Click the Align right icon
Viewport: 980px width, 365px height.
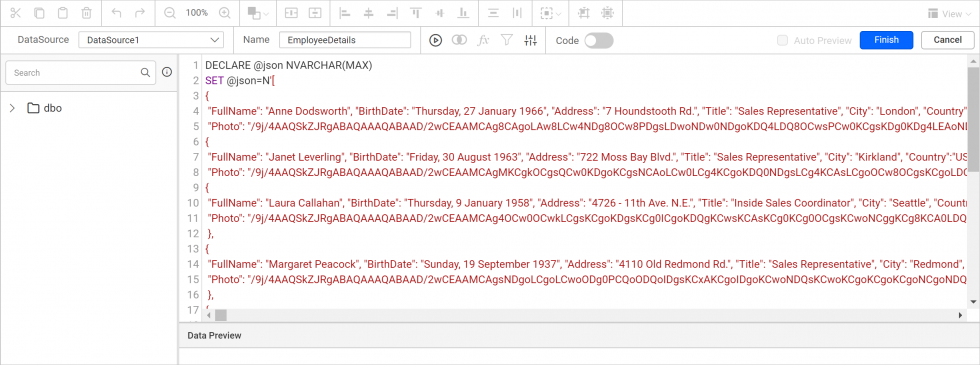click(392, 13)
